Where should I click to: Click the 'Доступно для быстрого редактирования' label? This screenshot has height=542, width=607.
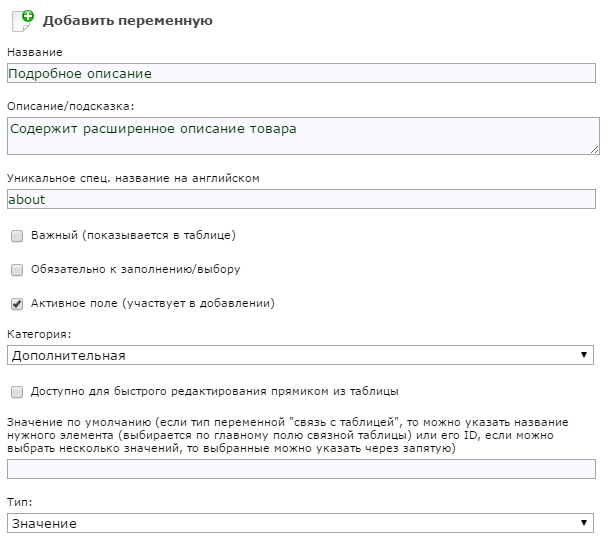(x=215, y=391)
